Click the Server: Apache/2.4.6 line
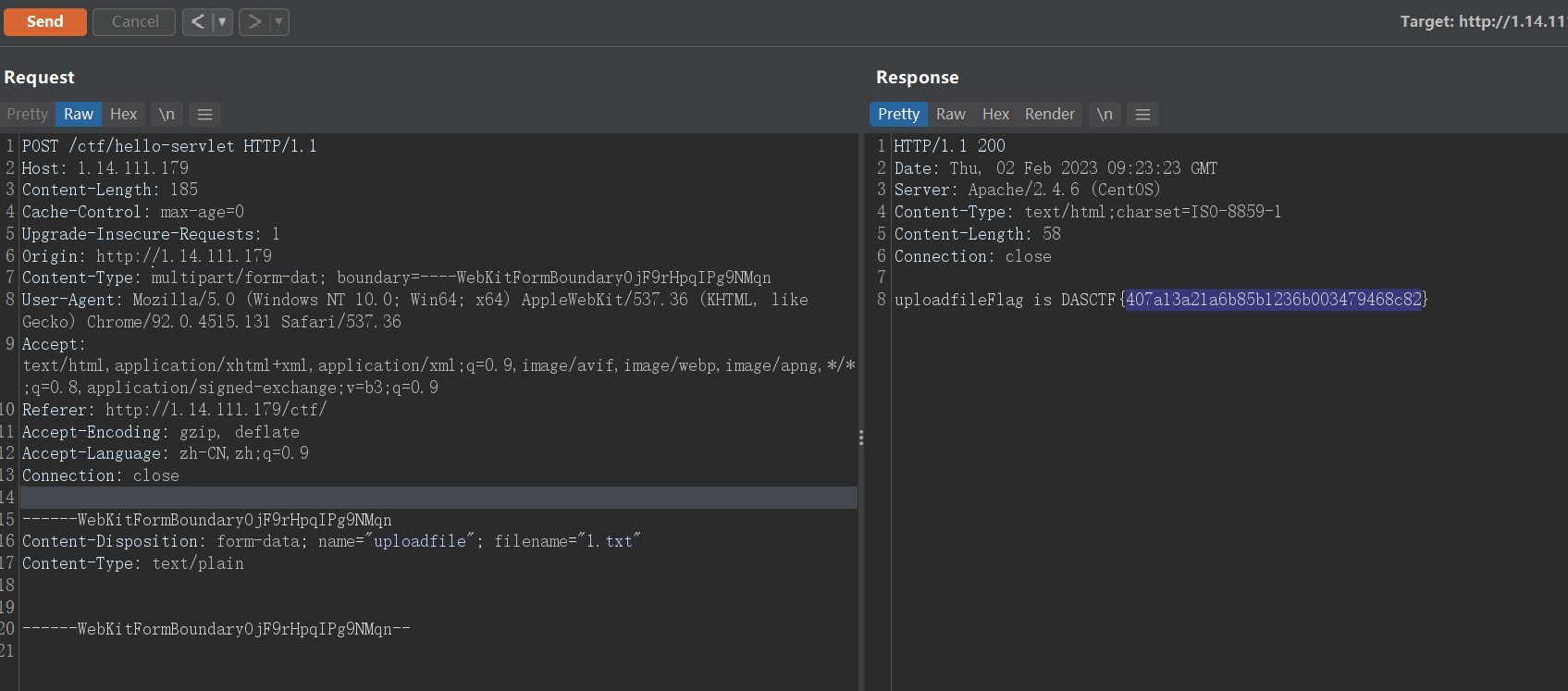This screenshot has width=1568, height=691. pyautogui.click(x=1027, y=190)
